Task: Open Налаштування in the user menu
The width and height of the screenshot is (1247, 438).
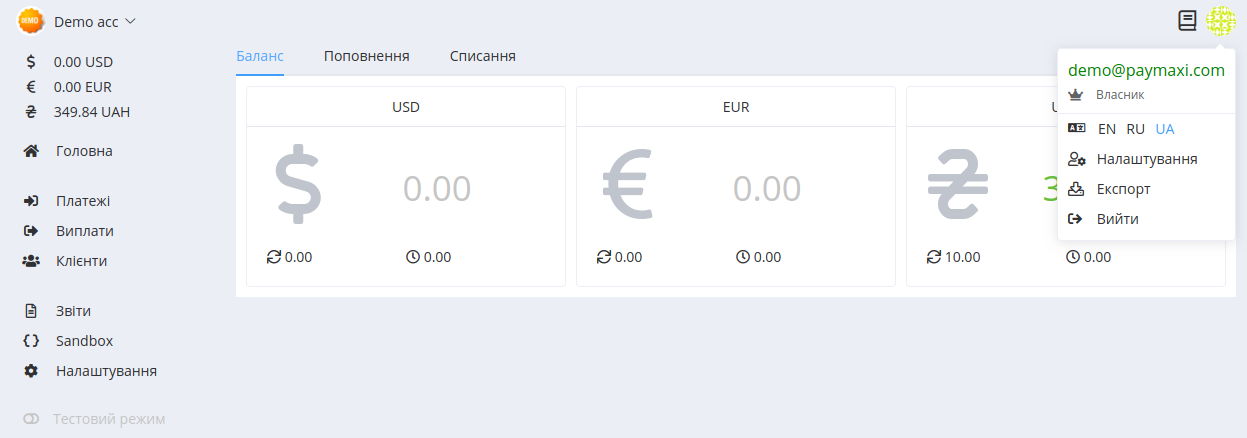Action: click(x=1146, y=159)
